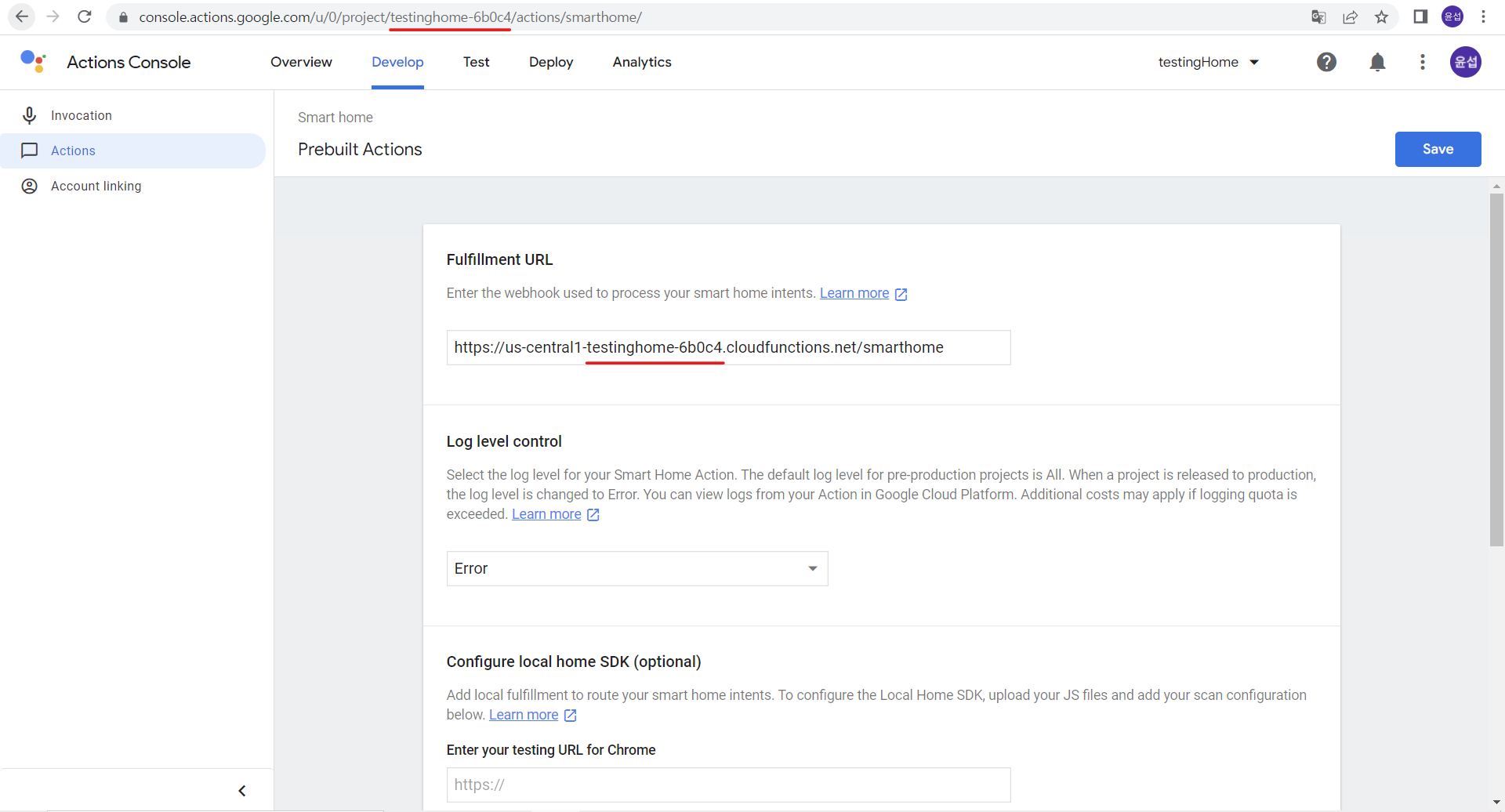Click the Fulfillment URL input field
Viewport: 1505px width, 812px height.
(x=728, y=347)
